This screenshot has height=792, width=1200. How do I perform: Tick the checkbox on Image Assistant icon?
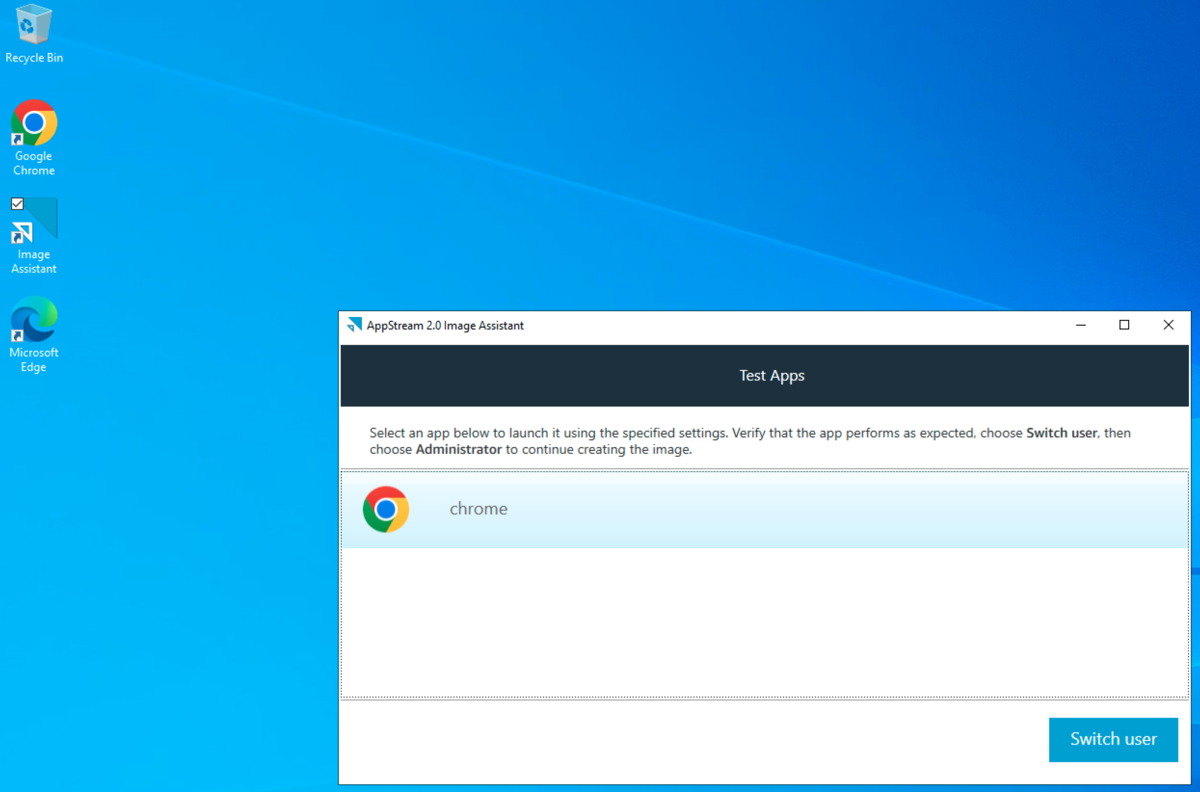[17, 204]
